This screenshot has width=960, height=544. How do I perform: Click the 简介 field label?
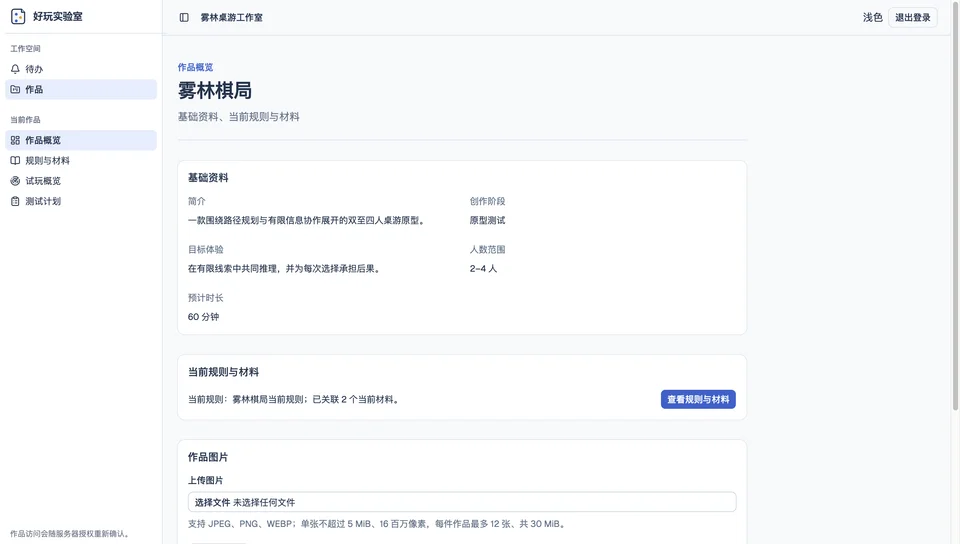pyautogui.click(x=197, y=201)
